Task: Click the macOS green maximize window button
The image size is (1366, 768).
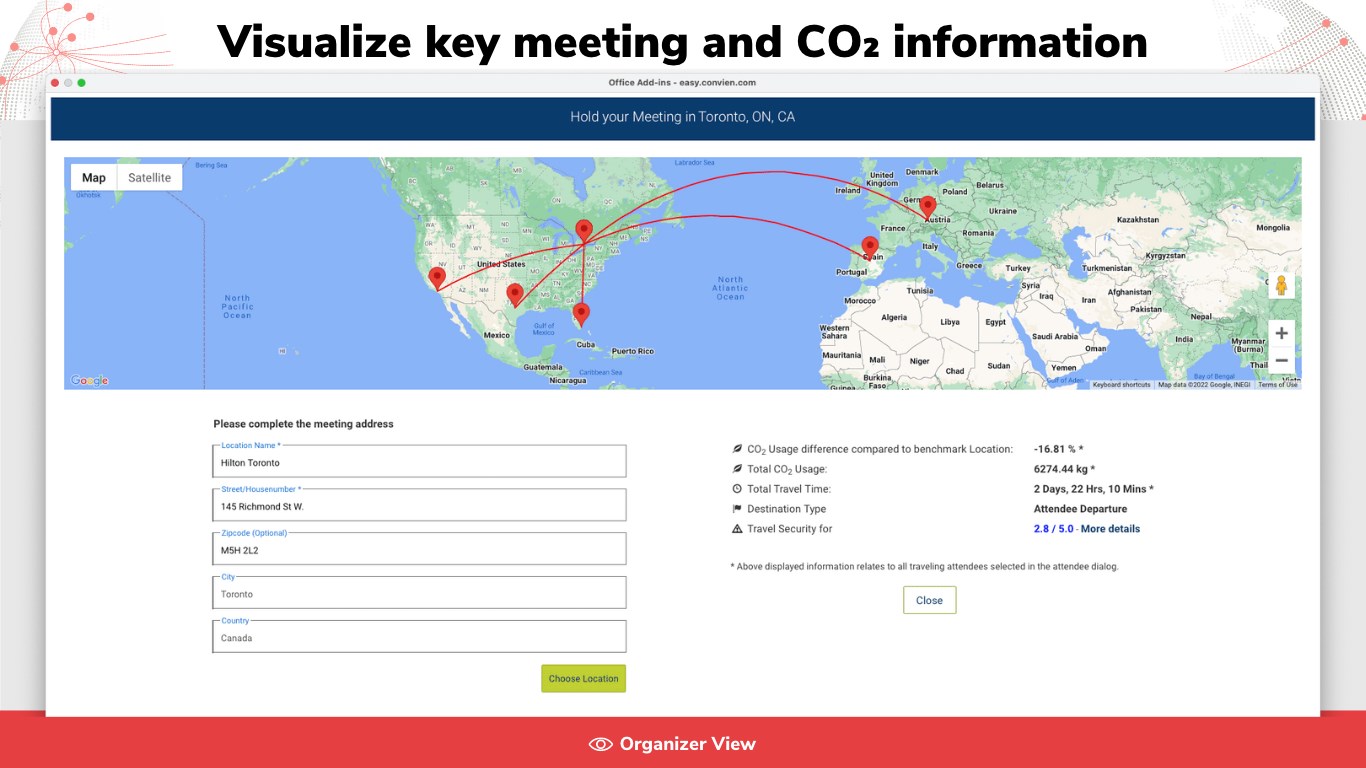Action: [x=82, y=83]
